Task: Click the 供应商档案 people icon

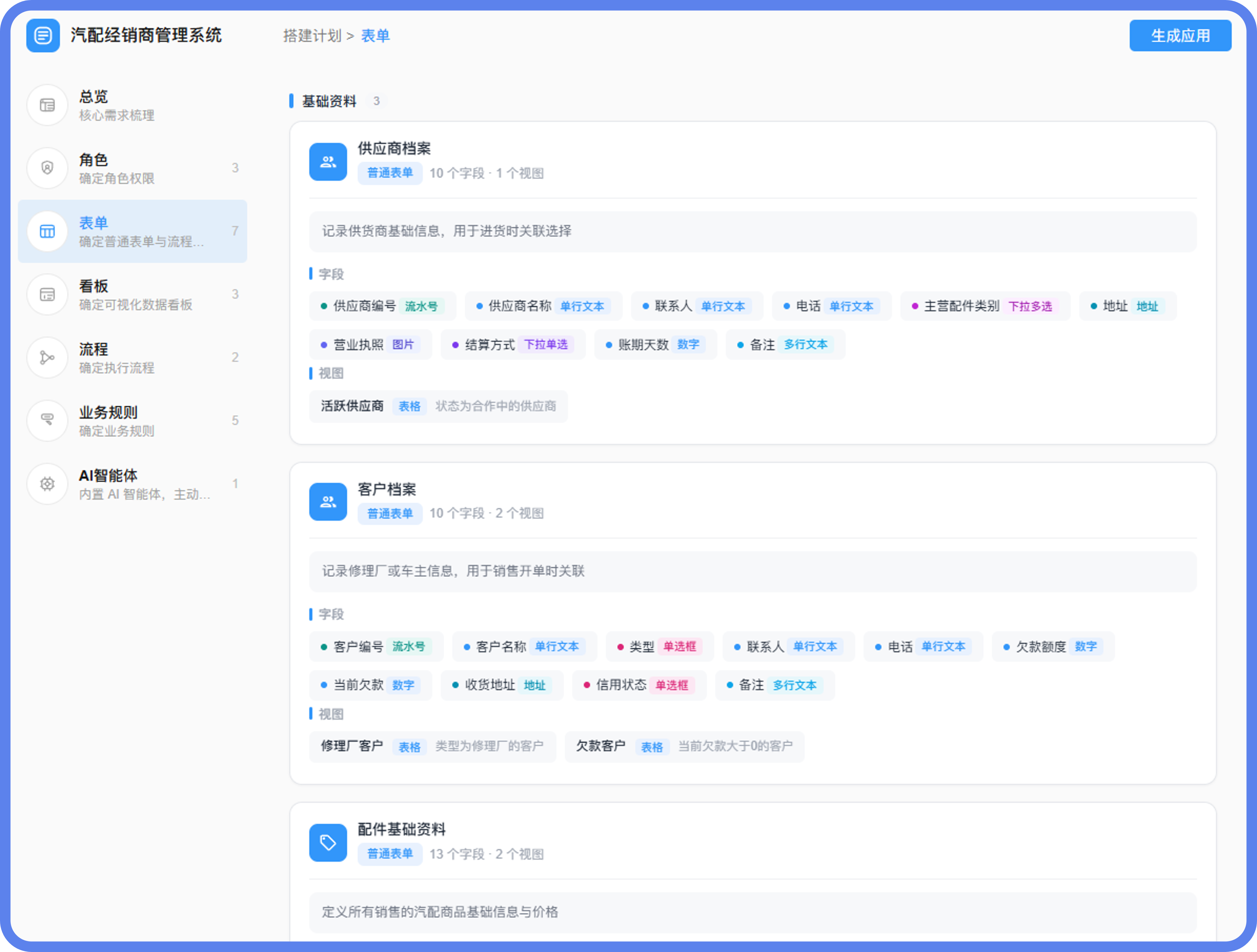Action: tap(328, 161)
